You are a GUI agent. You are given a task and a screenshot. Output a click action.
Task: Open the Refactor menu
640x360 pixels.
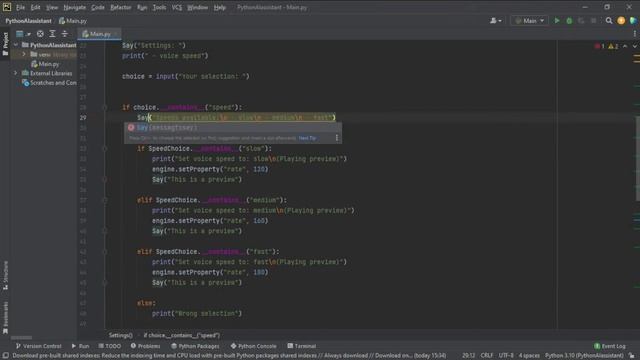pos(120,7)
